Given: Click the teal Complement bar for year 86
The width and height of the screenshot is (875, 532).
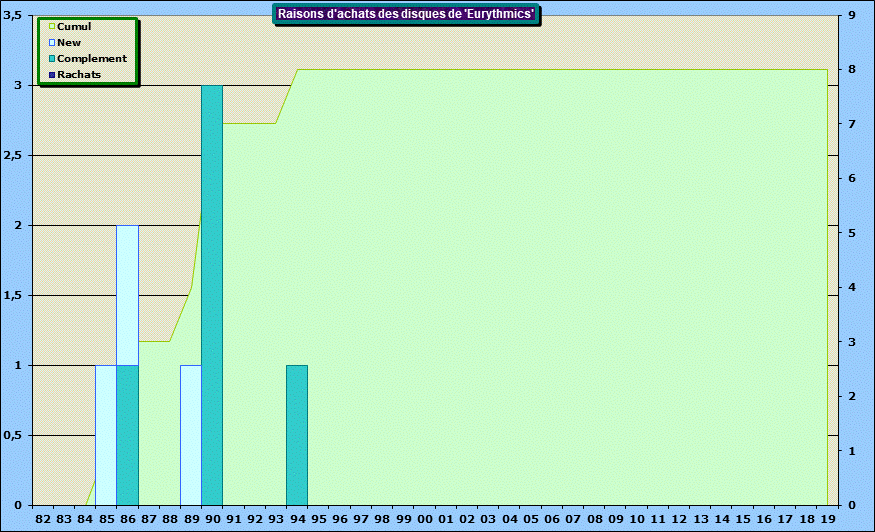Looking at the screenshot, I should 127,435.
